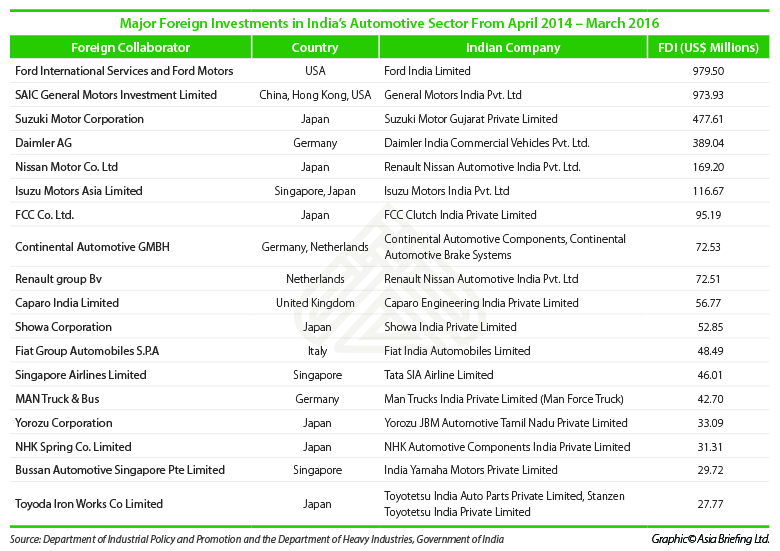
Task: Click Caparo Engineering India Private Limited
Action: pos(481,303)
